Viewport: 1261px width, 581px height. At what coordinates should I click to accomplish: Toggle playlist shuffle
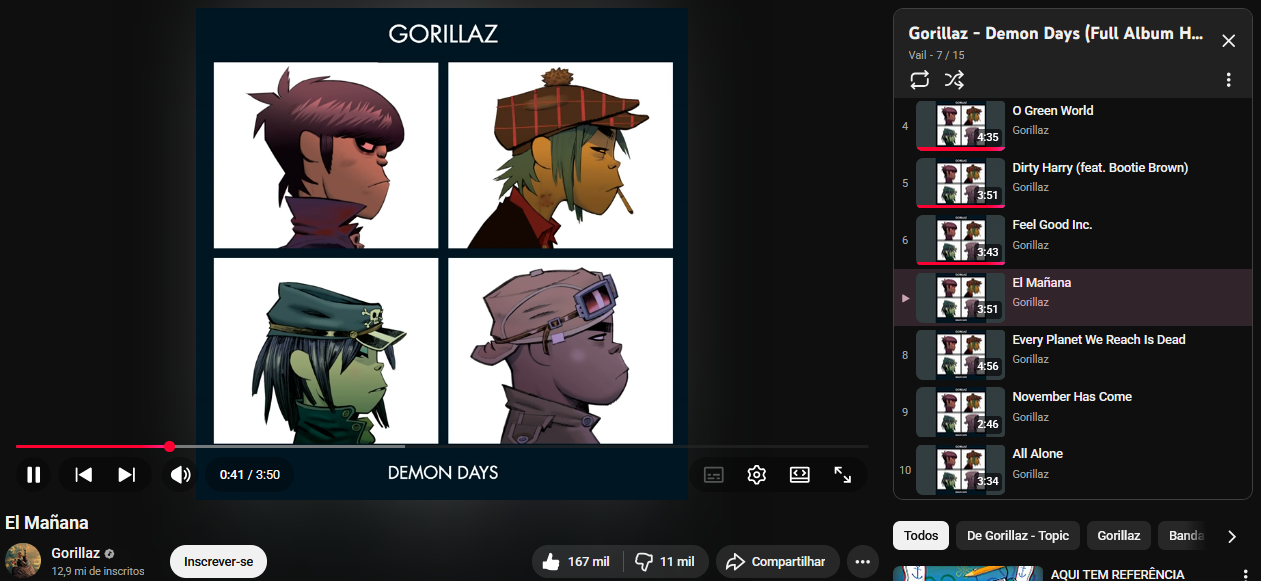point(954,80)
